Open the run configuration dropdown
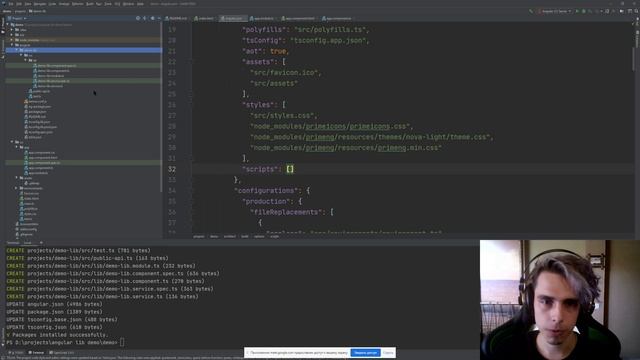Viewport: 640px width, 360px height. pyautogui.click(x=554, y=11)
